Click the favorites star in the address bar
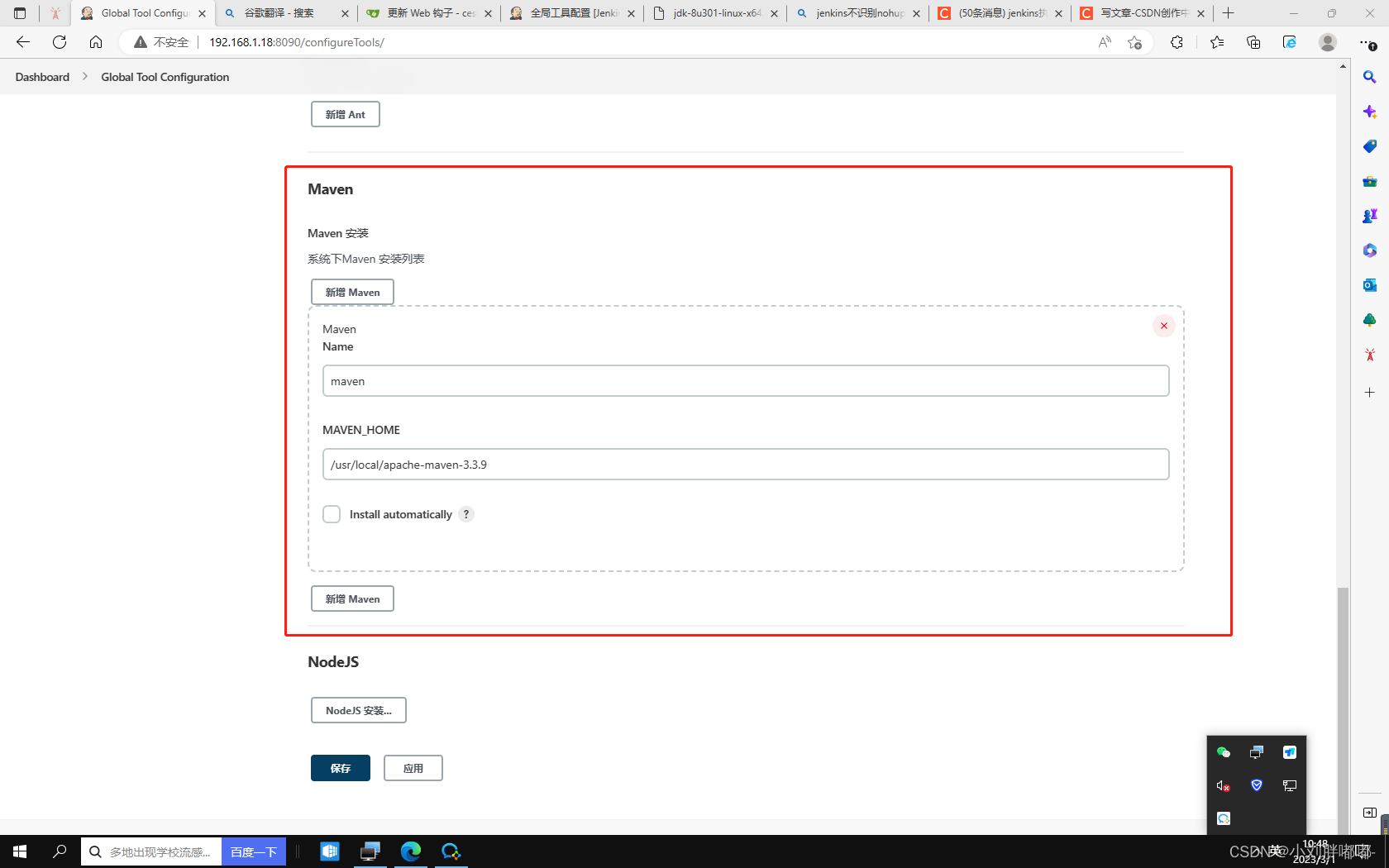 coord(1134,42)
